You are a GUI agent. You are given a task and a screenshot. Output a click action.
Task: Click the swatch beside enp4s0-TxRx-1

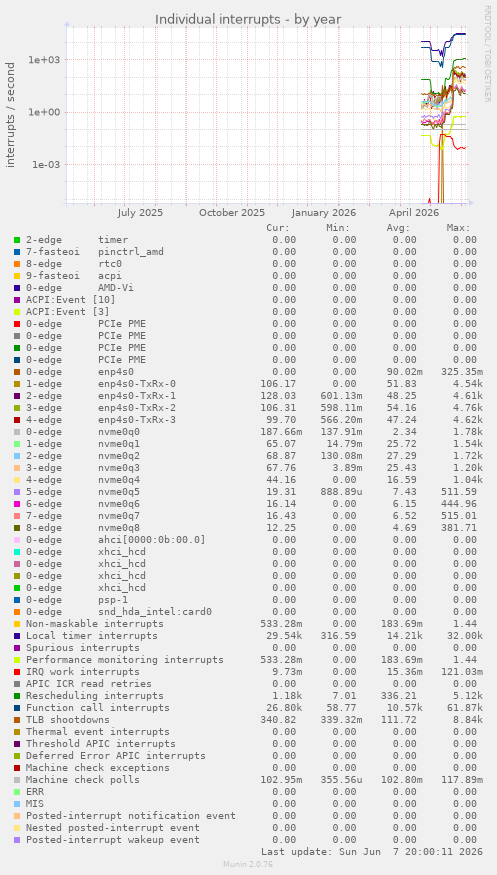[17, 396]
